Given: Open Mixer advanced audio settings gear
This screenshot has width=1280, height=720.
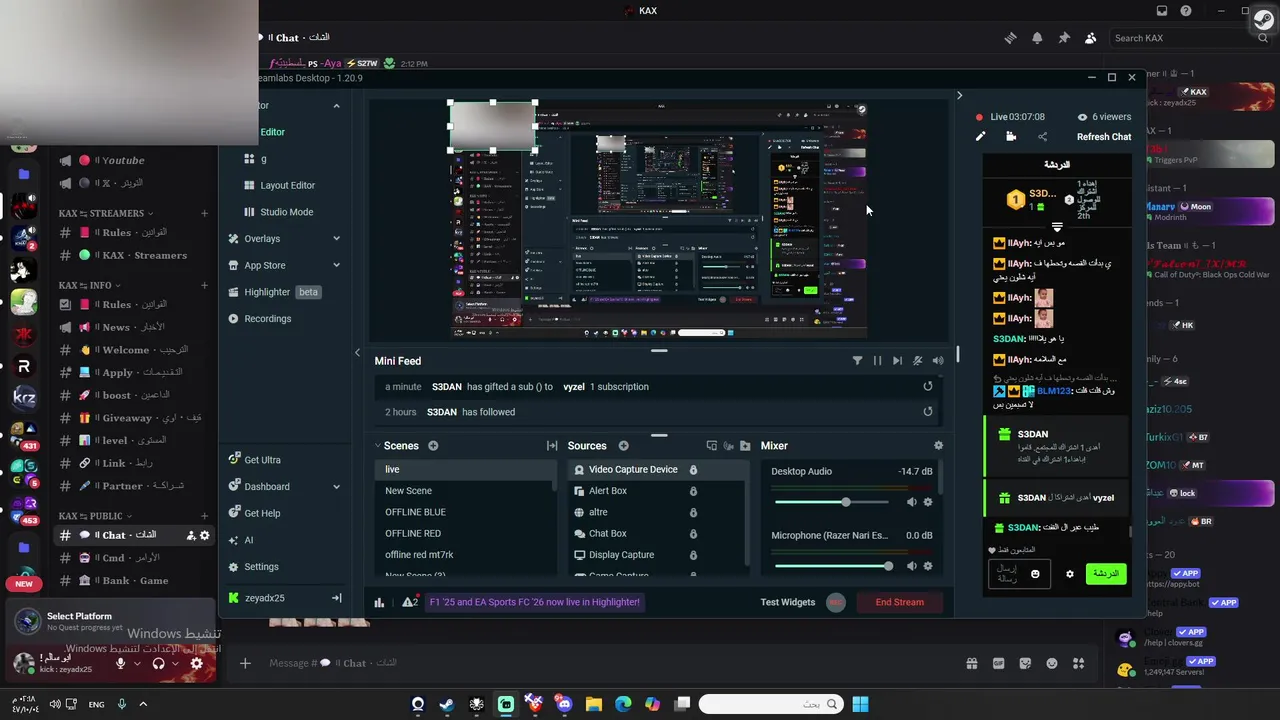Looking at the screenshot, I should (x=938, y=446).
